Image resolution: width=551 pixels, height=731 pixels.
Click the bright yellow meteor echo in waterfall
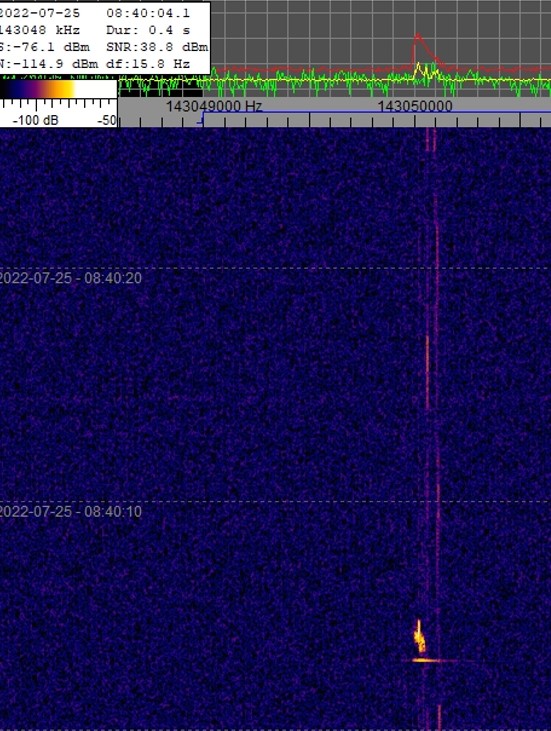tap(420, 637)
